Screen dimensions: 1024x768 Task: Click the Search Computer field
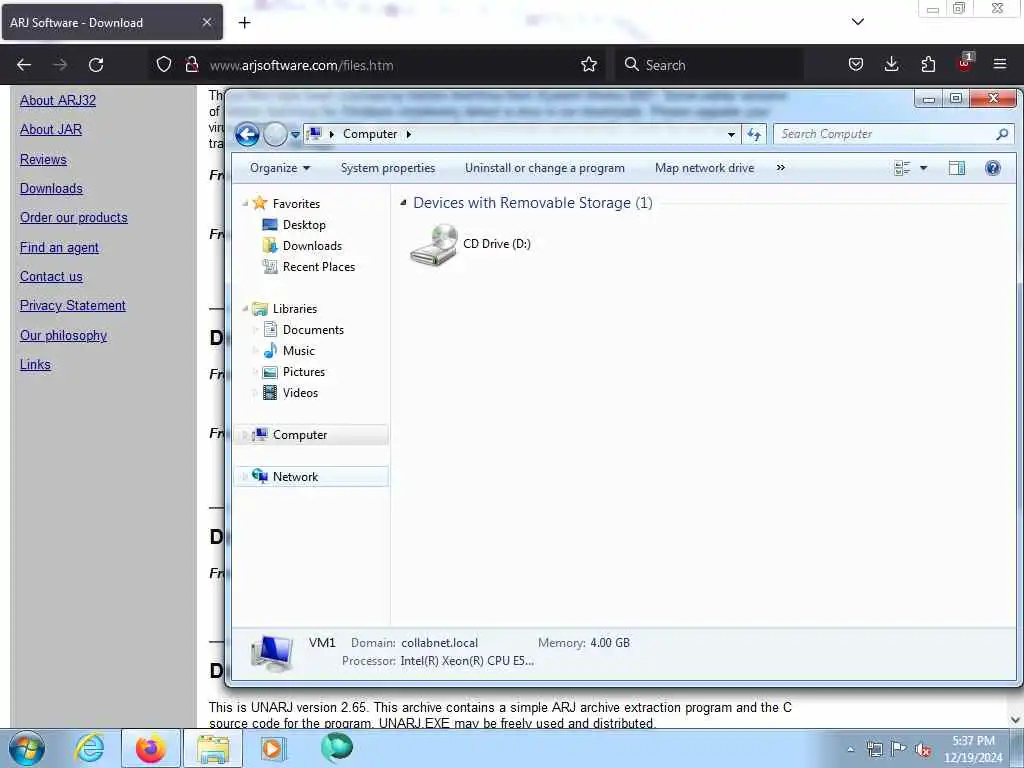[x=893, y=134]
